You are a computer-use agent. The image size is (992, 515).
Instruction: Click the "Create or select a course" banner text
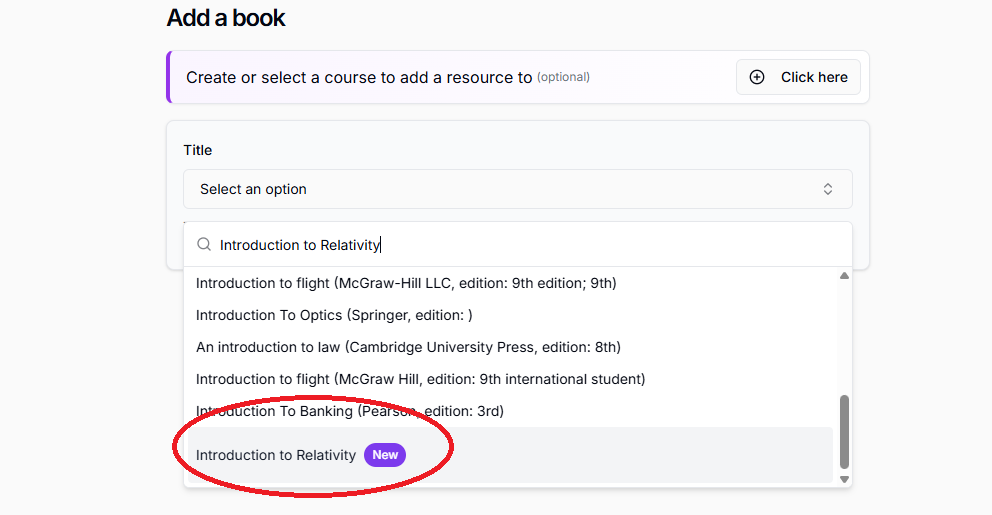(359, 77)
